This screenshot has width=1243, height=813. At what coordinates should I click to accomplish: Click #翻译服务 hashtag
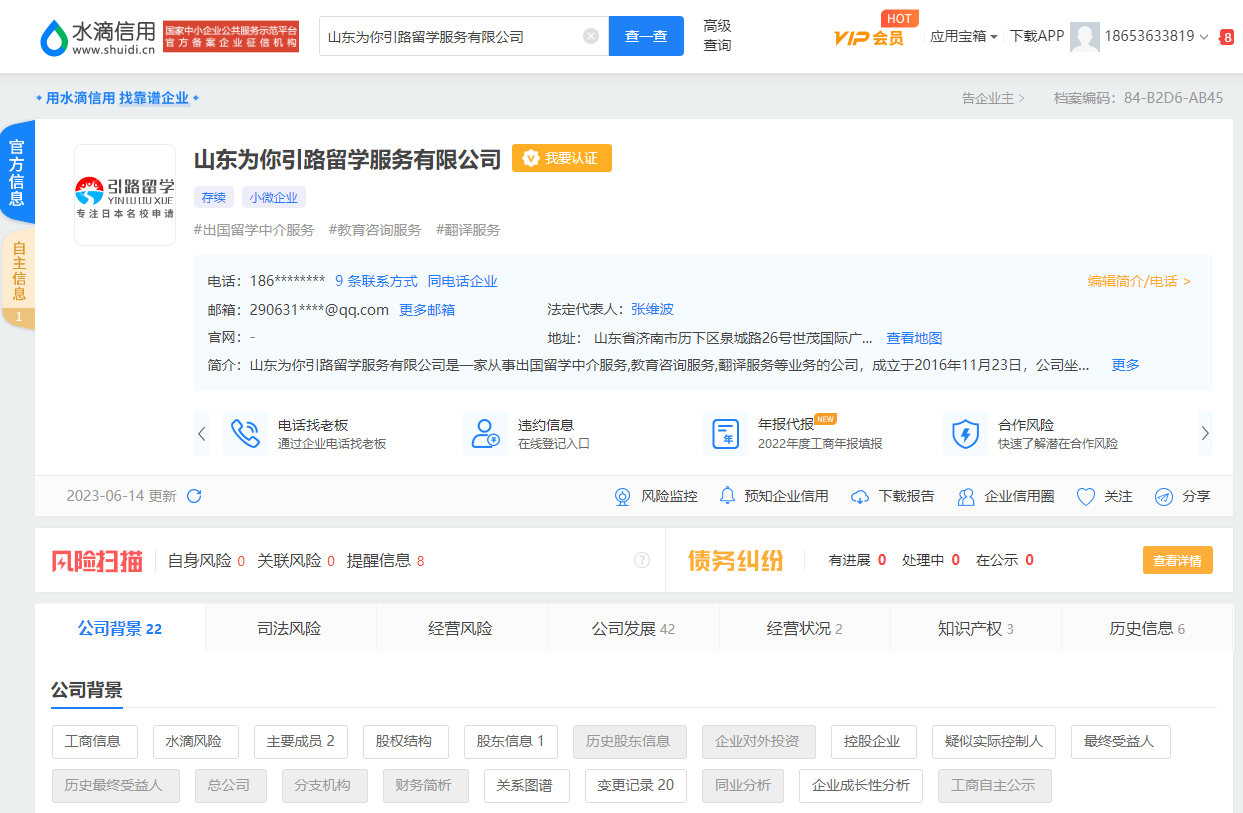pos(468,230)
